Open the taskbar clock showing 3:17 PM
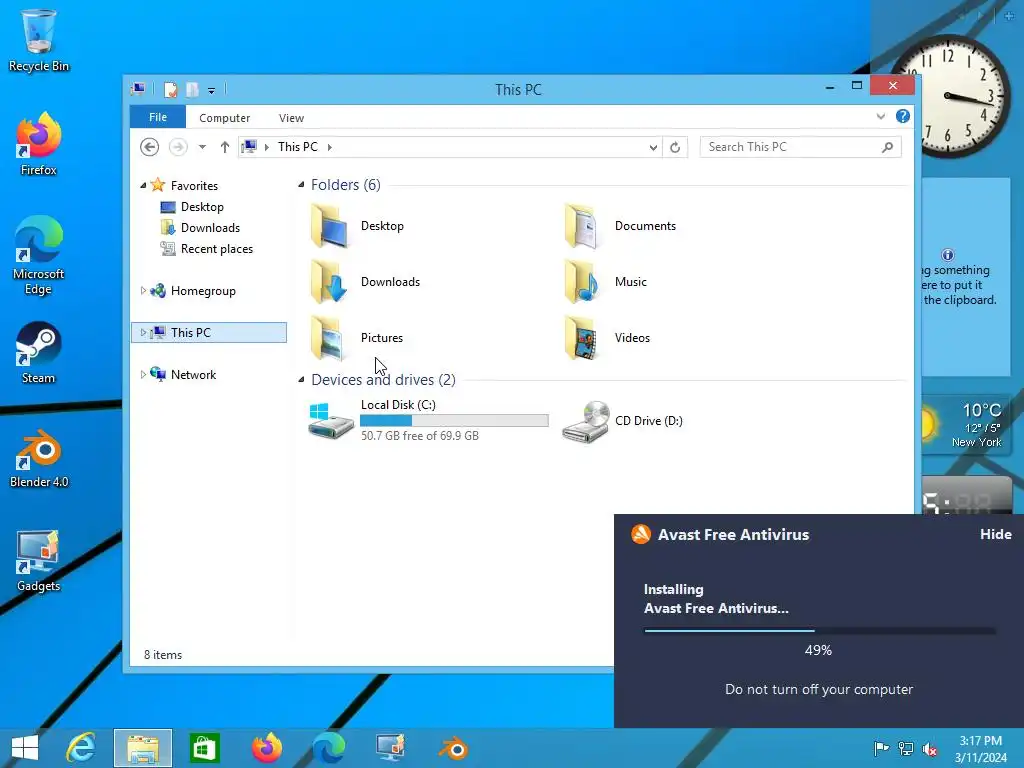The width and height of the screenshot is (1024, 768). 980,749
